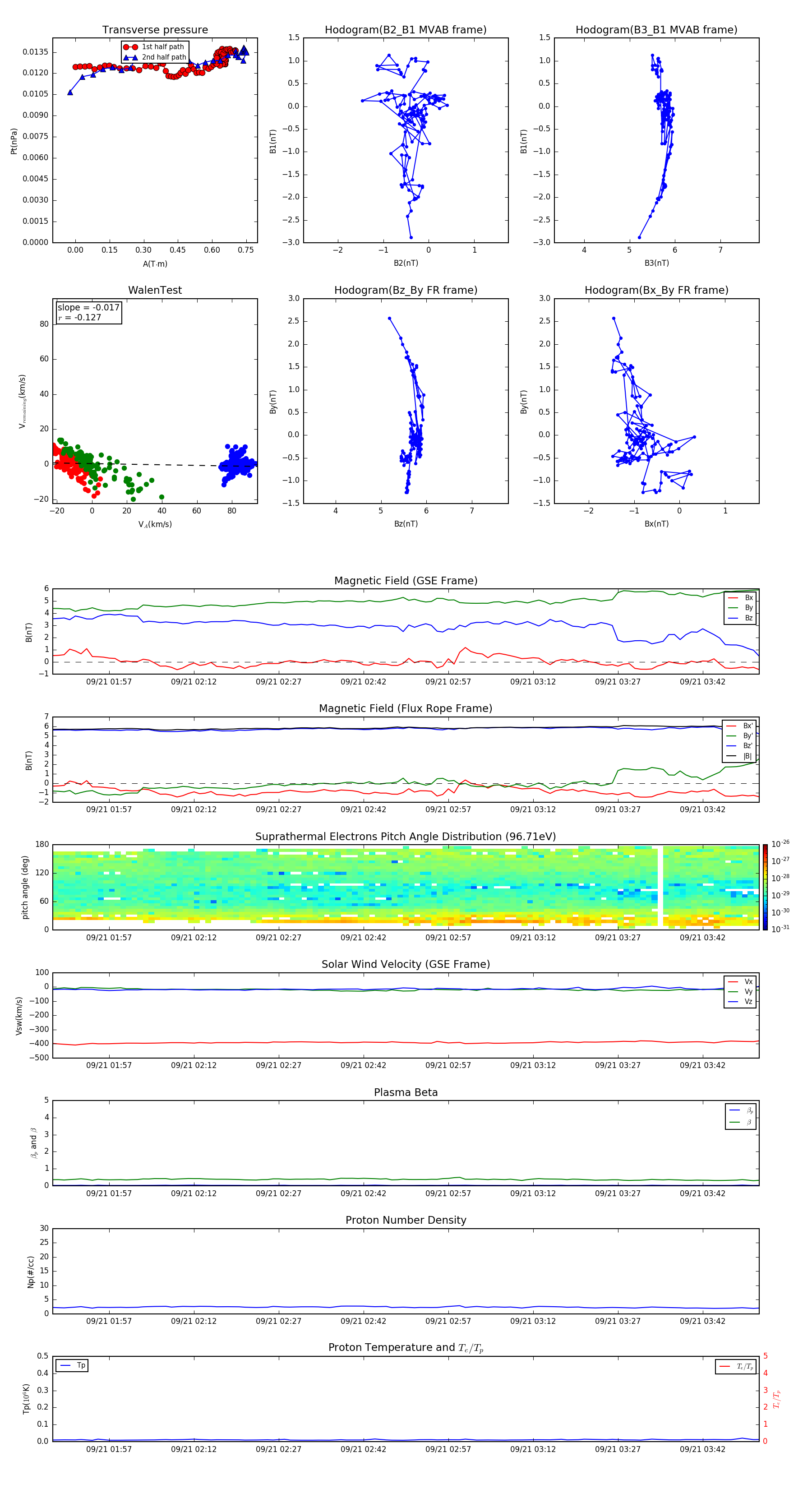Screen dimensions: 812x1489
Task: Click the 'Bx(nT)' x-axis label
Action: coord(656,524)
